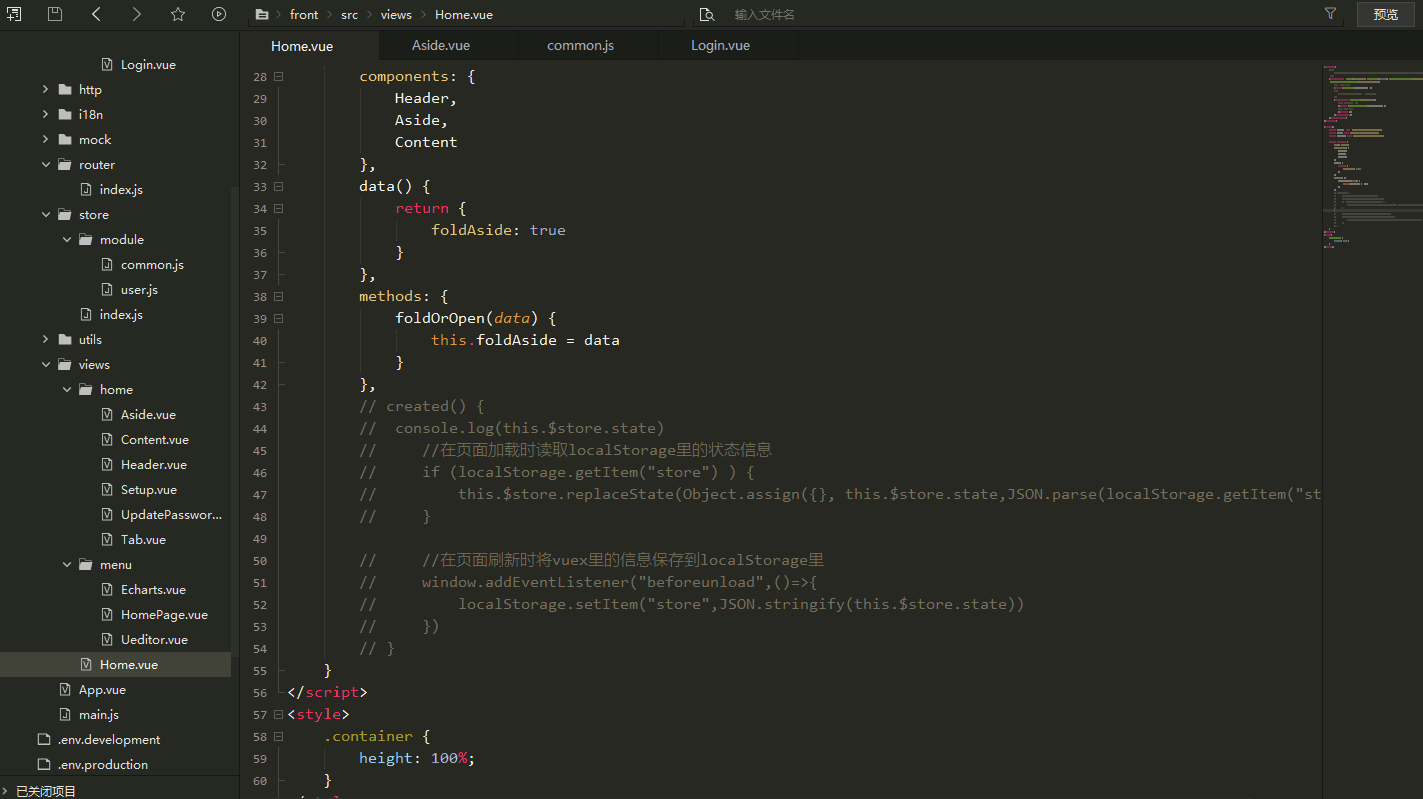Collapse the module folder
1423x799 pixels.
67,239
